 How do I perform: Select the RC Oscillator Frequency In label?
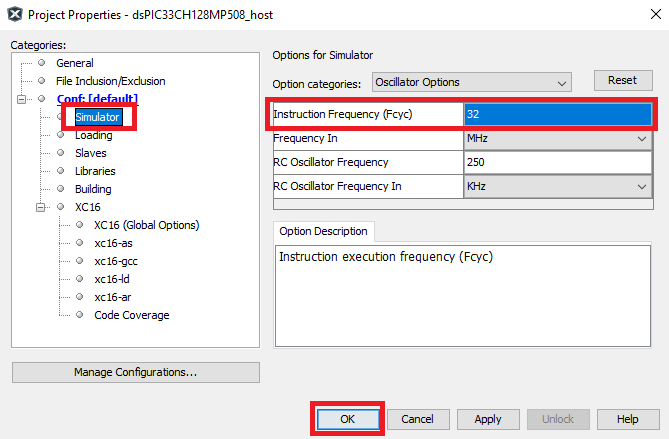[x=368, y=186]
